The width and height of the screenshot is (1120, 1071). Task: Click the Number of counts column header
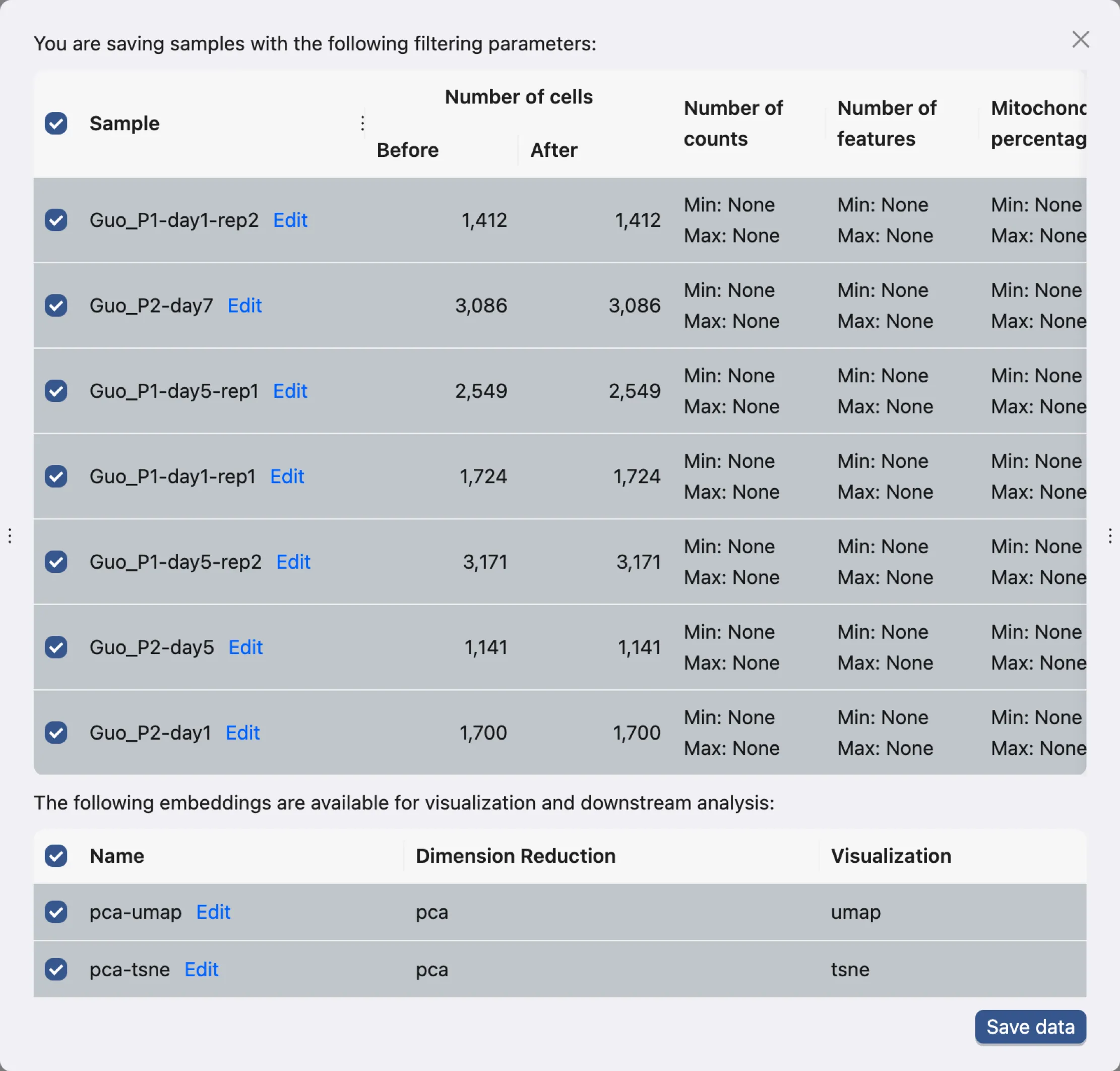[x=732, y=124]
